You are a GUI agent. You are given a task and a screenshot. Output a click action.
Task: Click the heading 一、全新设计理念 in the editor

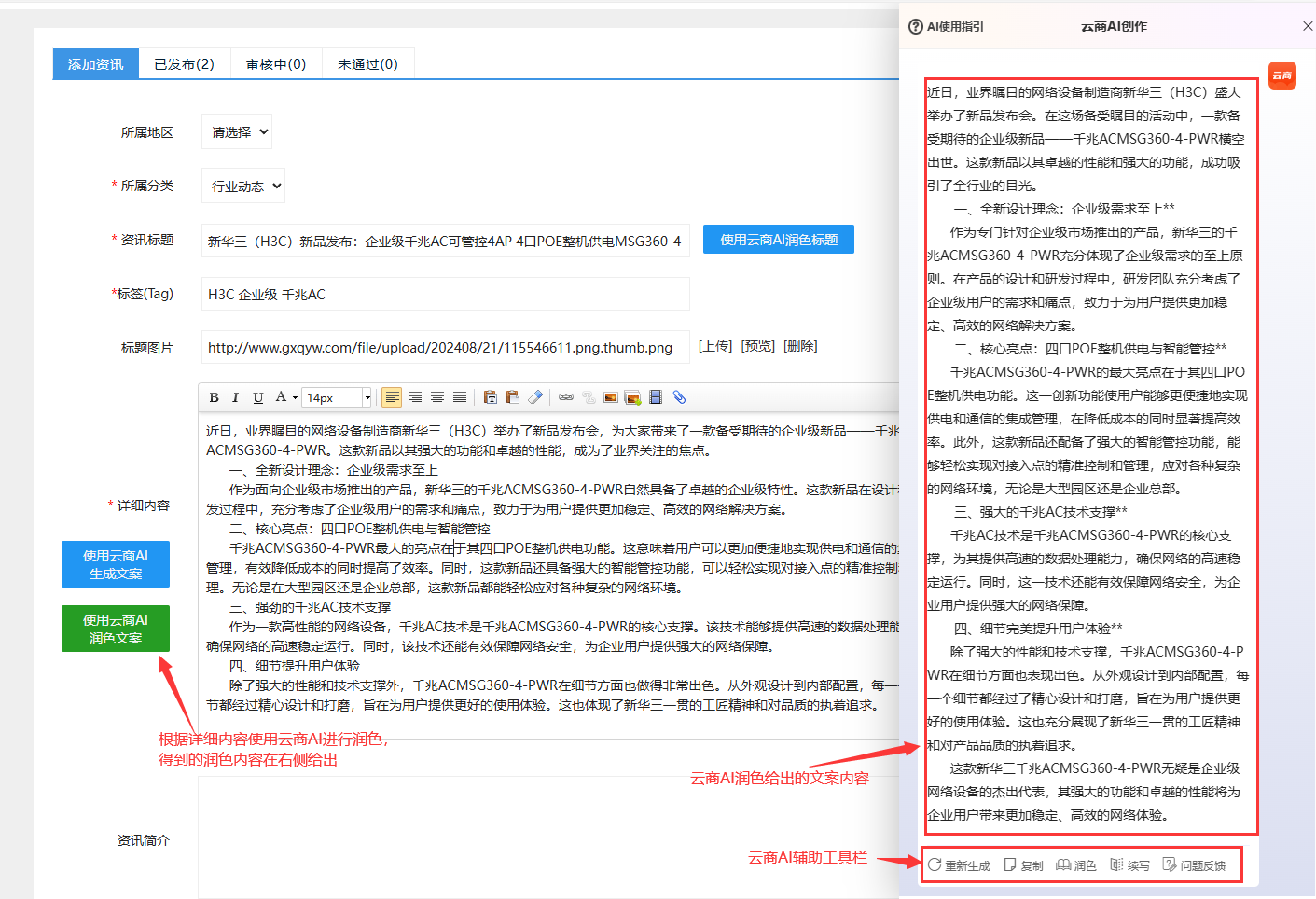[x=333, y=470]
